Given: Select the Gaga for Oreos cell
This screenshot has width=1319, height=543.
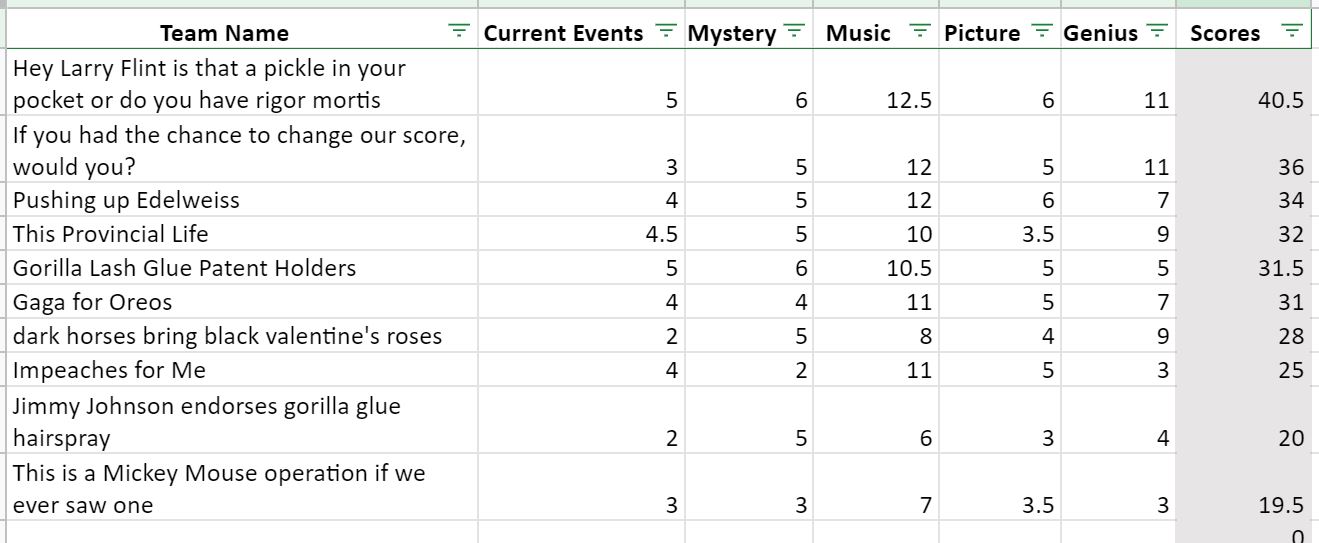Looking at the screenshot, I should point(243,302).
